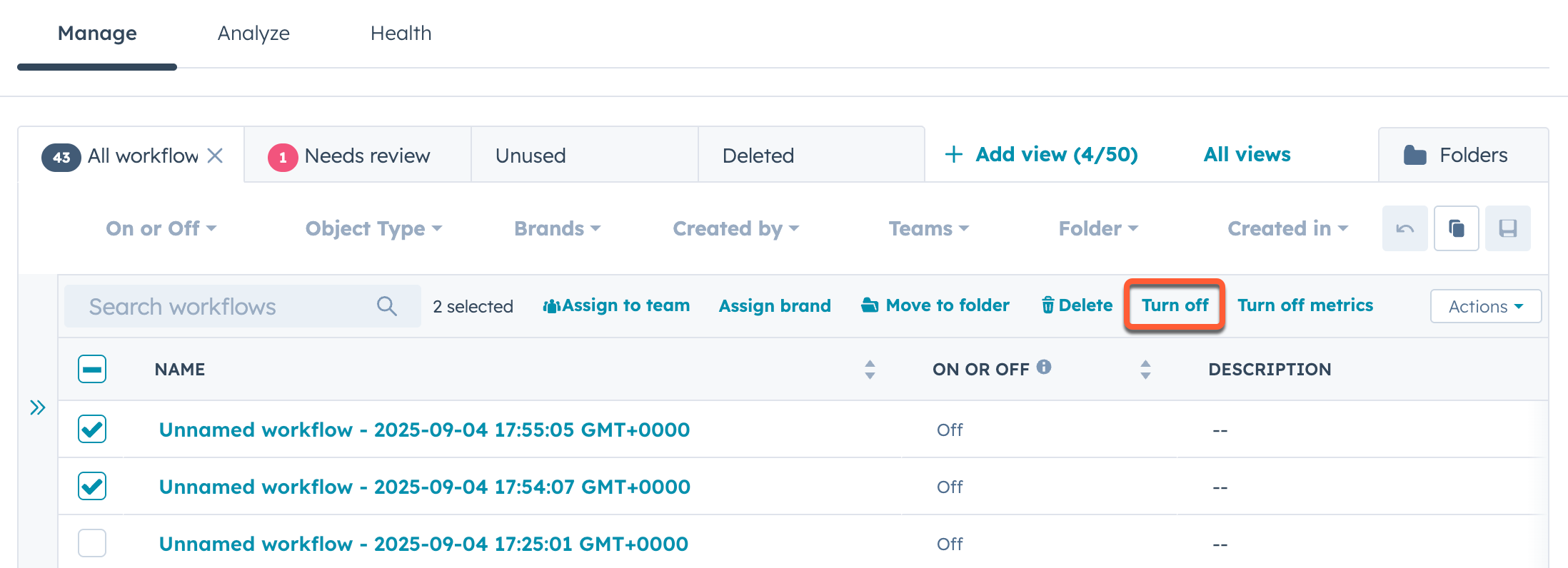Image resolution: width=1568 pixels, height=568 pixels.
Task: Expand the collapsed sidebar with double chevron
Action: (x=38, y=407)
